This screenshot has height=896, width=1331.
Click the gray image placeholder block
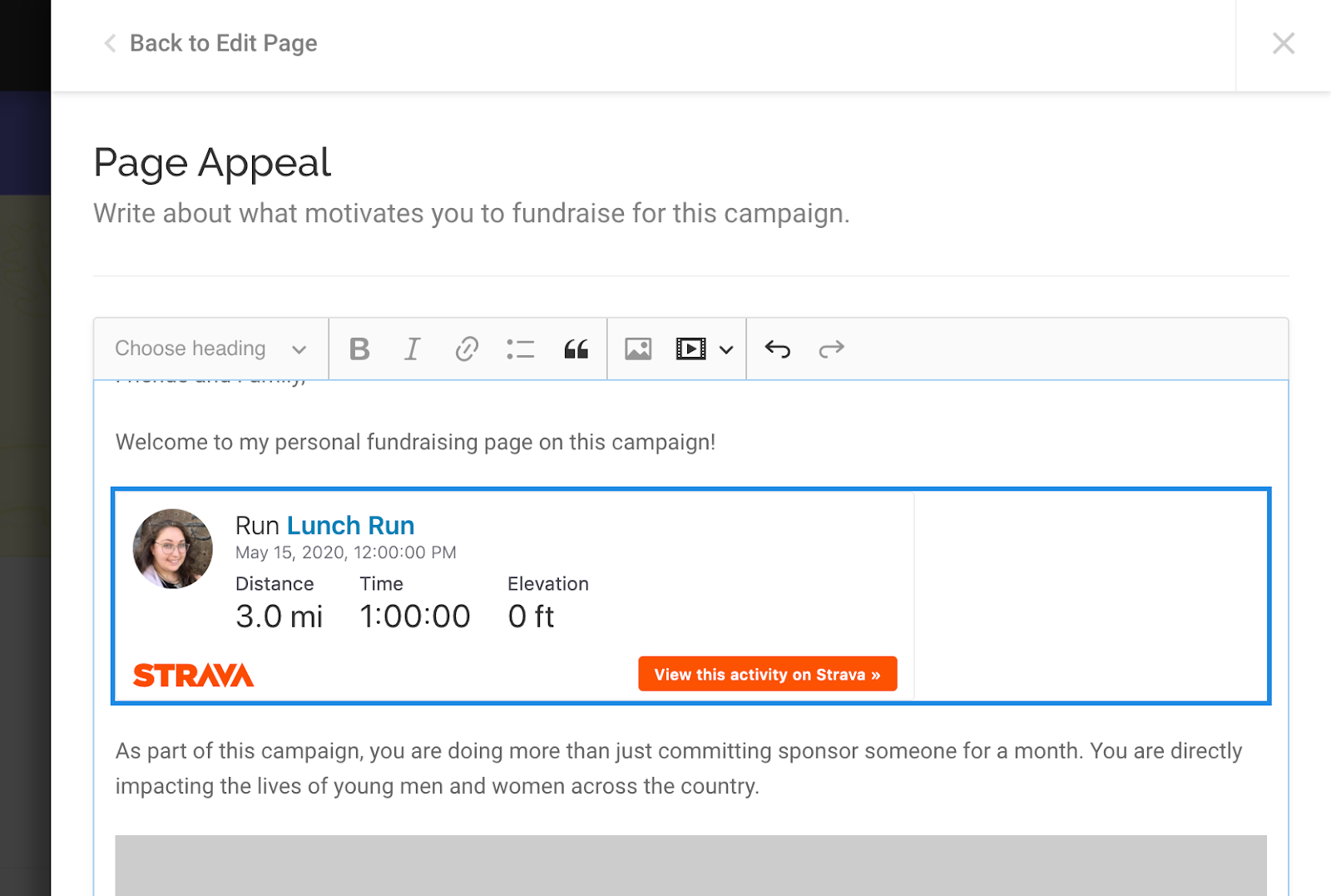(x=690, y=865)
